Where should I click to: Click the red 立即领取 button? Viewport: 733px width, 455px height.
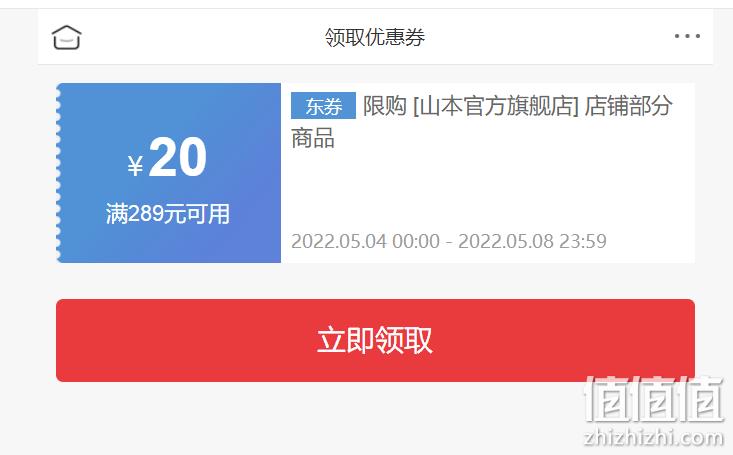tap(375, 340)
